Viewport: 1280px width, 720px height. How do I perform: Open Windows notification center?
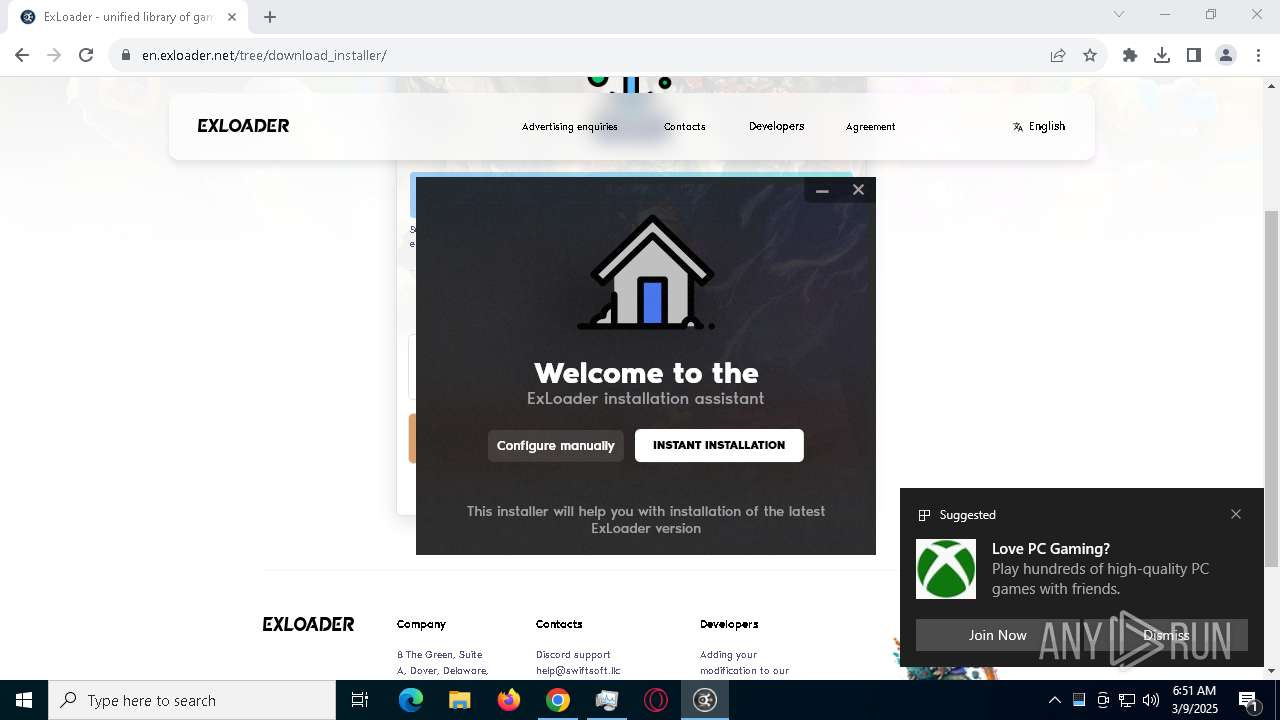click(x=1248, y=700)
